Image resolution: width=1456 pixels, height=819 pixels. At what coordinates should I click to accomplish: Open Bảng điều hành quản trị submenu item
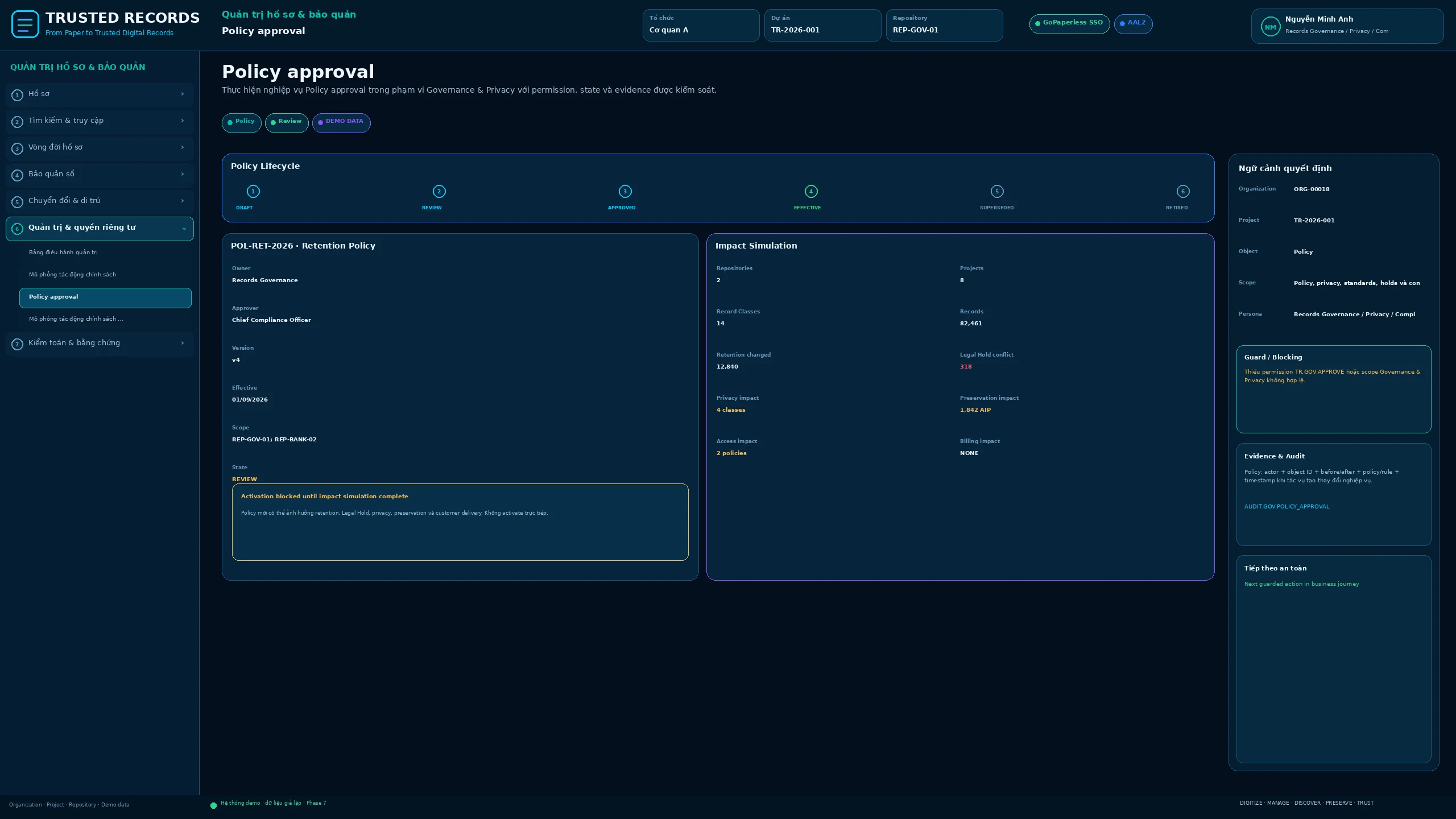[105, 253]
